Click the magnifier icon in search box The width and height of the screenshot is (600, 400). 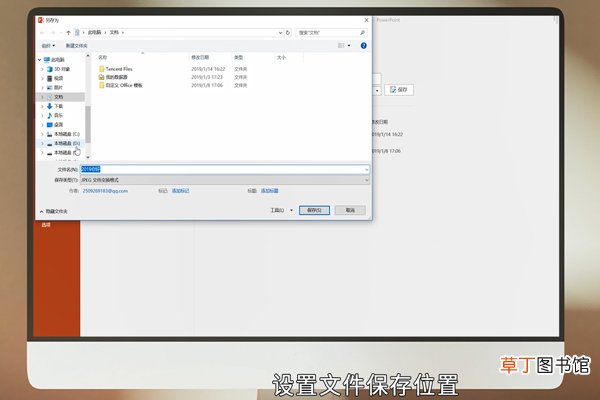coord(362,33)
